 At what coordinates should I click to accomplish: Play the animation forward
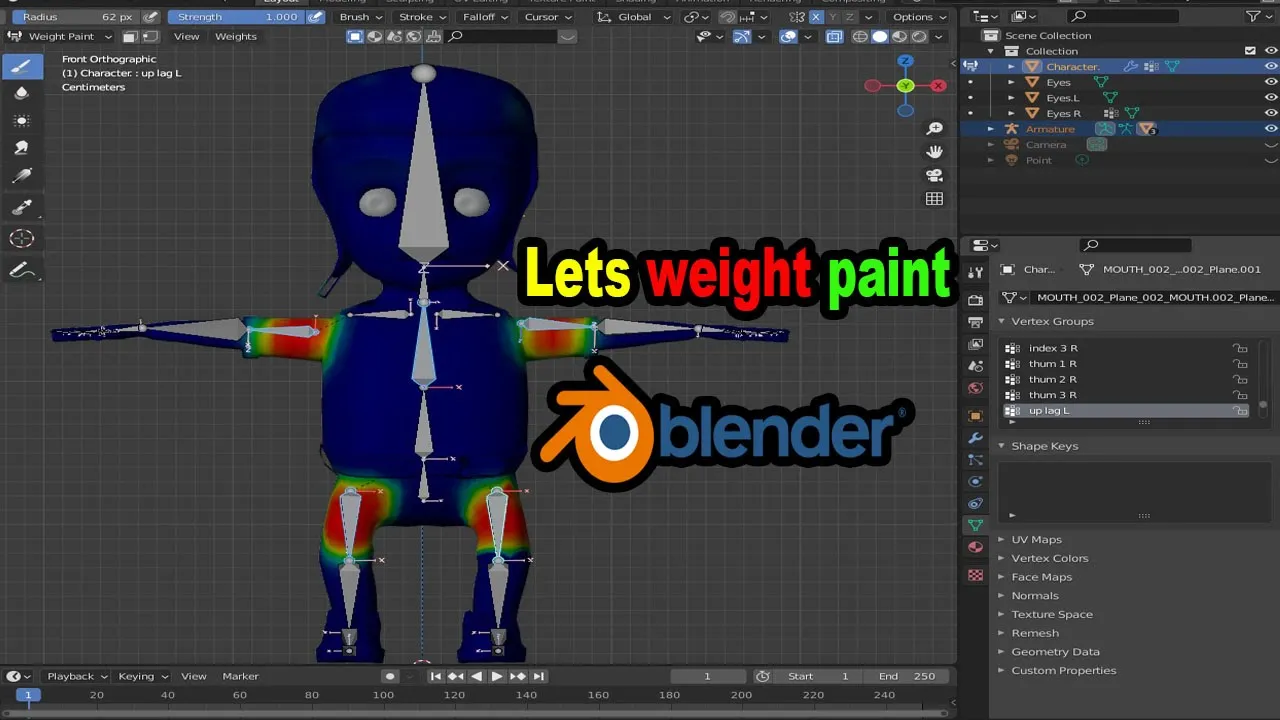coord(497,676)
